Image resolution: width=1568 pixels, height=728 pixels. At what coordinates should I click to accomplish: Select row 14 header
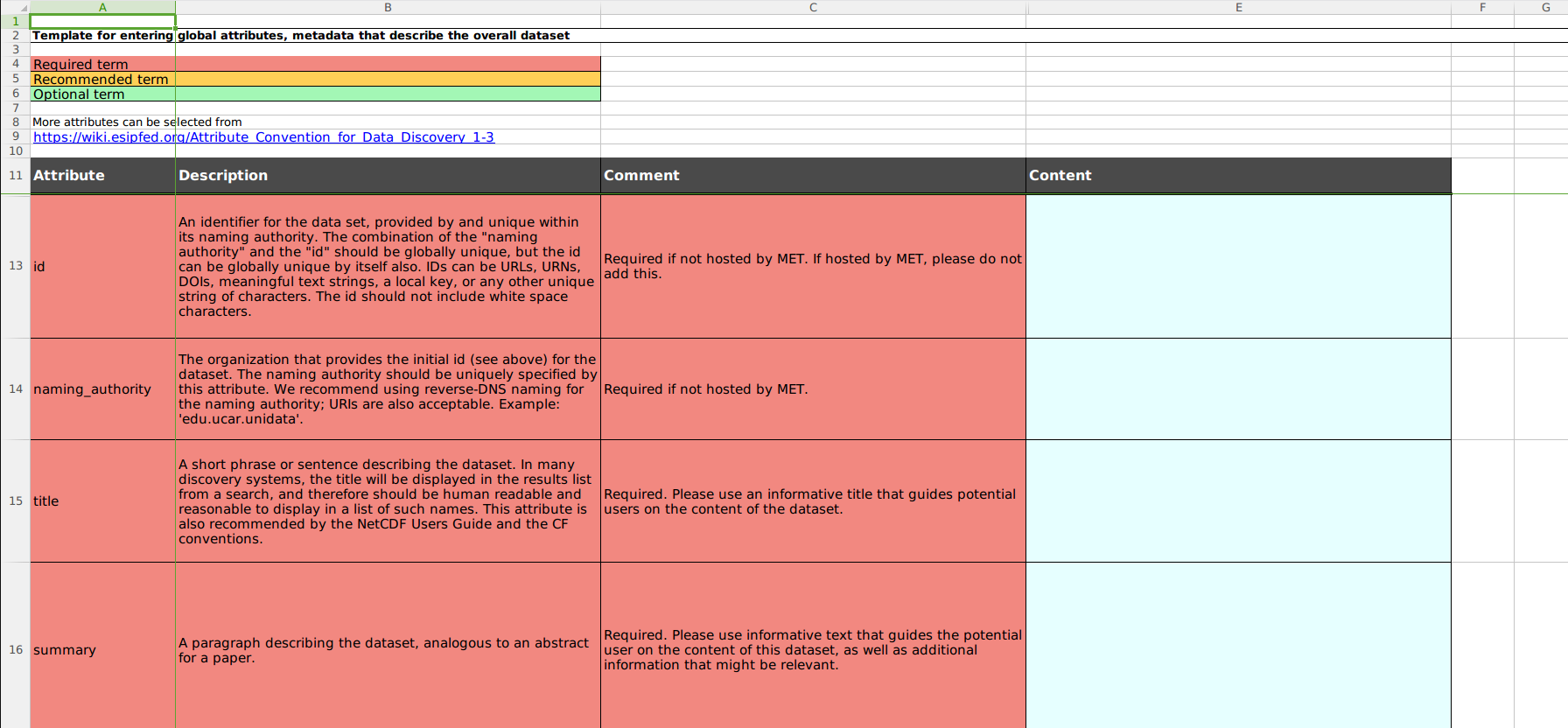[15, 389]
